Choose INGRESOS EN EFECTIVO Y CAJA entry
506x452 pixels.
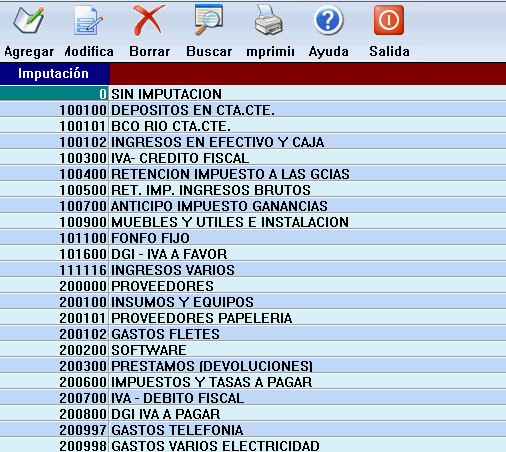253,142
